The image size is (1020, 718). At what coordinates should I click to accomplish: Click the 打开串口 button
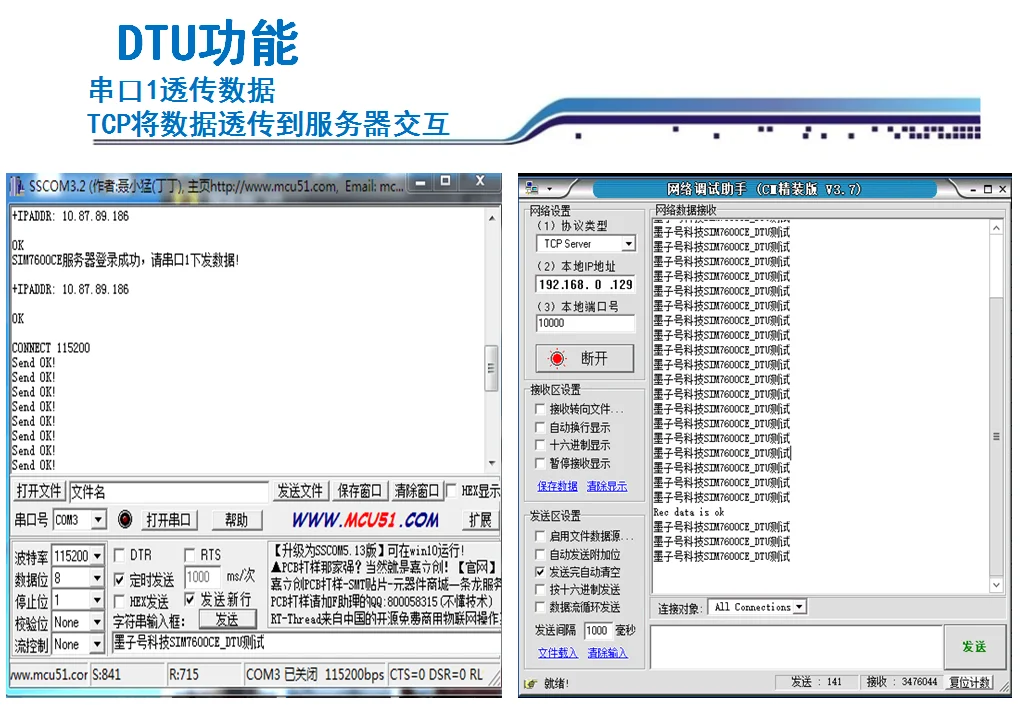pos(168,520)
